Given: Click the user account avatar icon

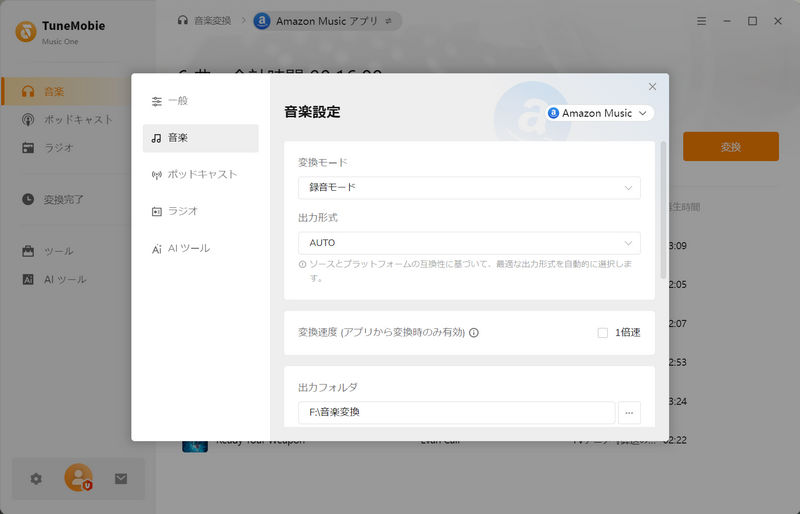Looking at the screenshot, I should (x=79, y=478).
